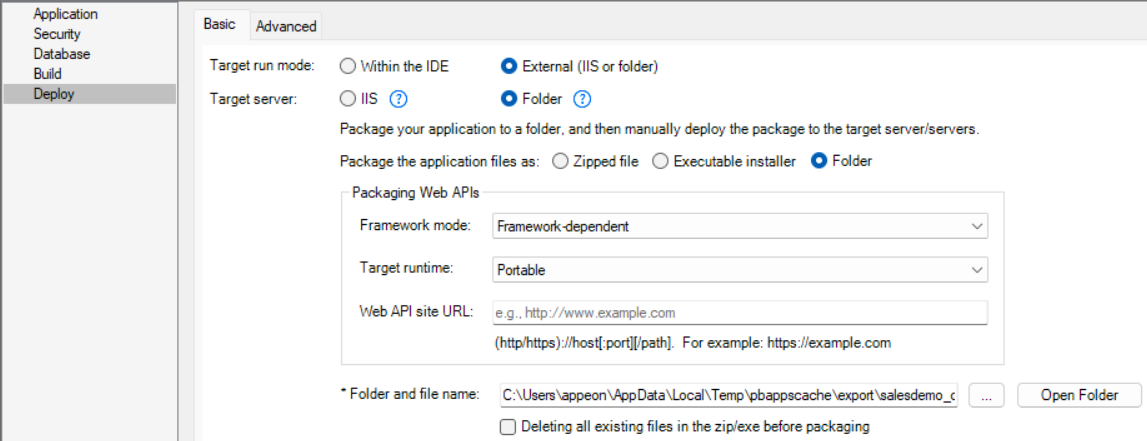Switch to the Basic tab
Viewport: 1147px width, 441px height.
[x=219, y=25]
